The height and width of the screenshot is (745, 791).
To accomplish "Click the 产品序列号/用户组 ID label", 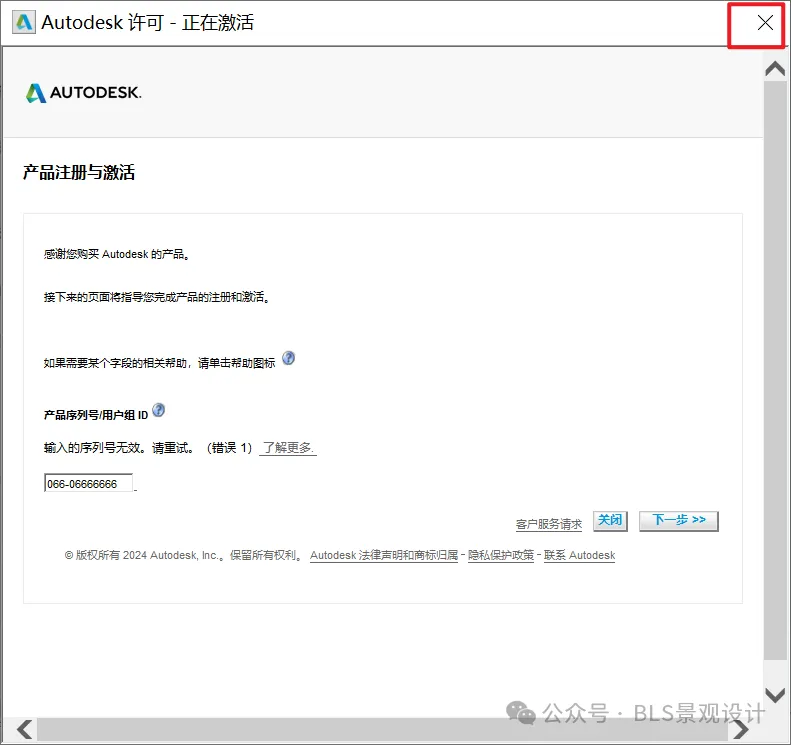I will tap(96, 415).
